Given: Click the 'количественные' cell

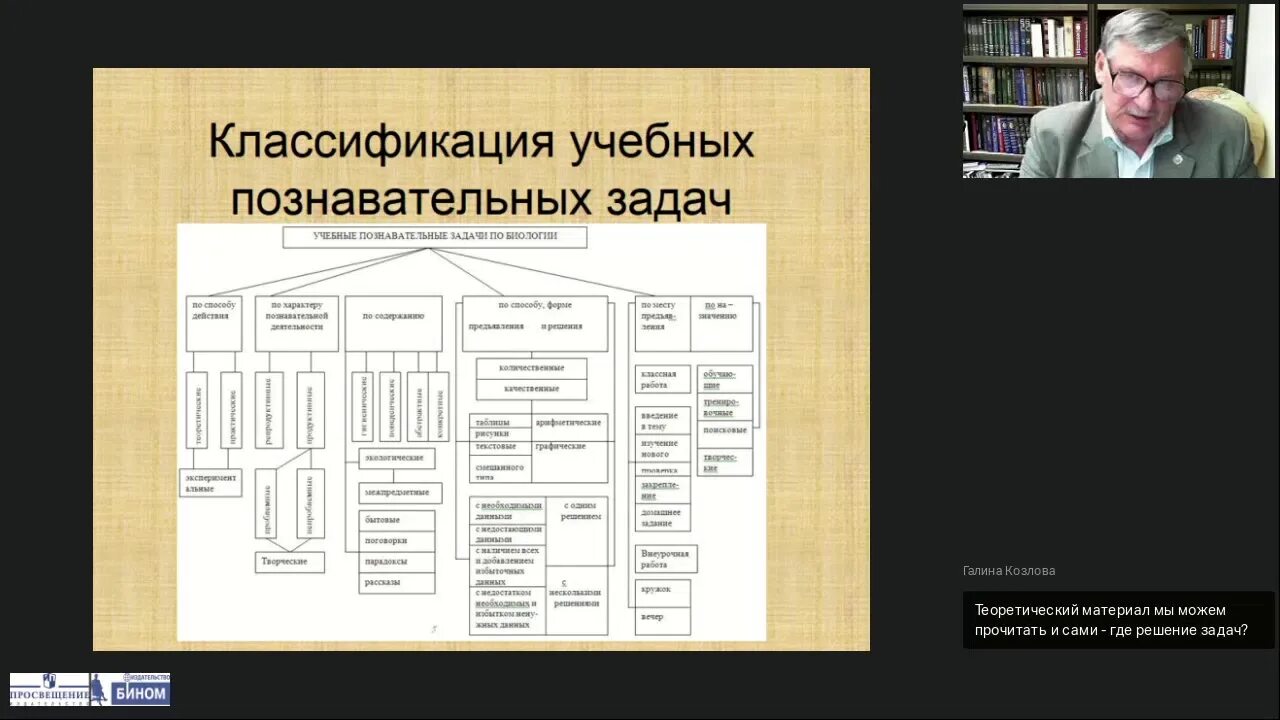Looking at the screenshot, I should 531,368.
